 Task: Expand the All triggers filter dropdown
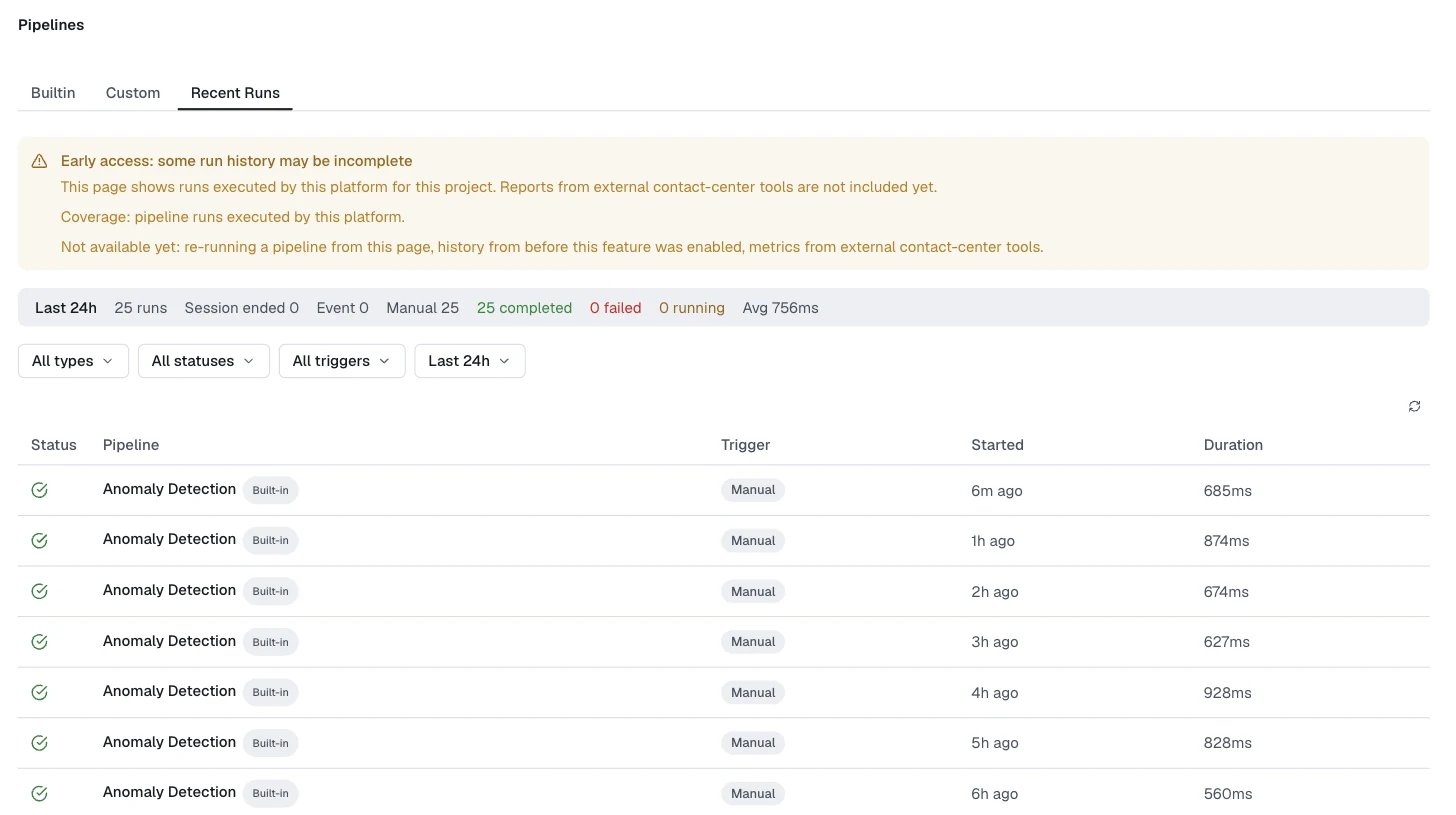point(342,361)
